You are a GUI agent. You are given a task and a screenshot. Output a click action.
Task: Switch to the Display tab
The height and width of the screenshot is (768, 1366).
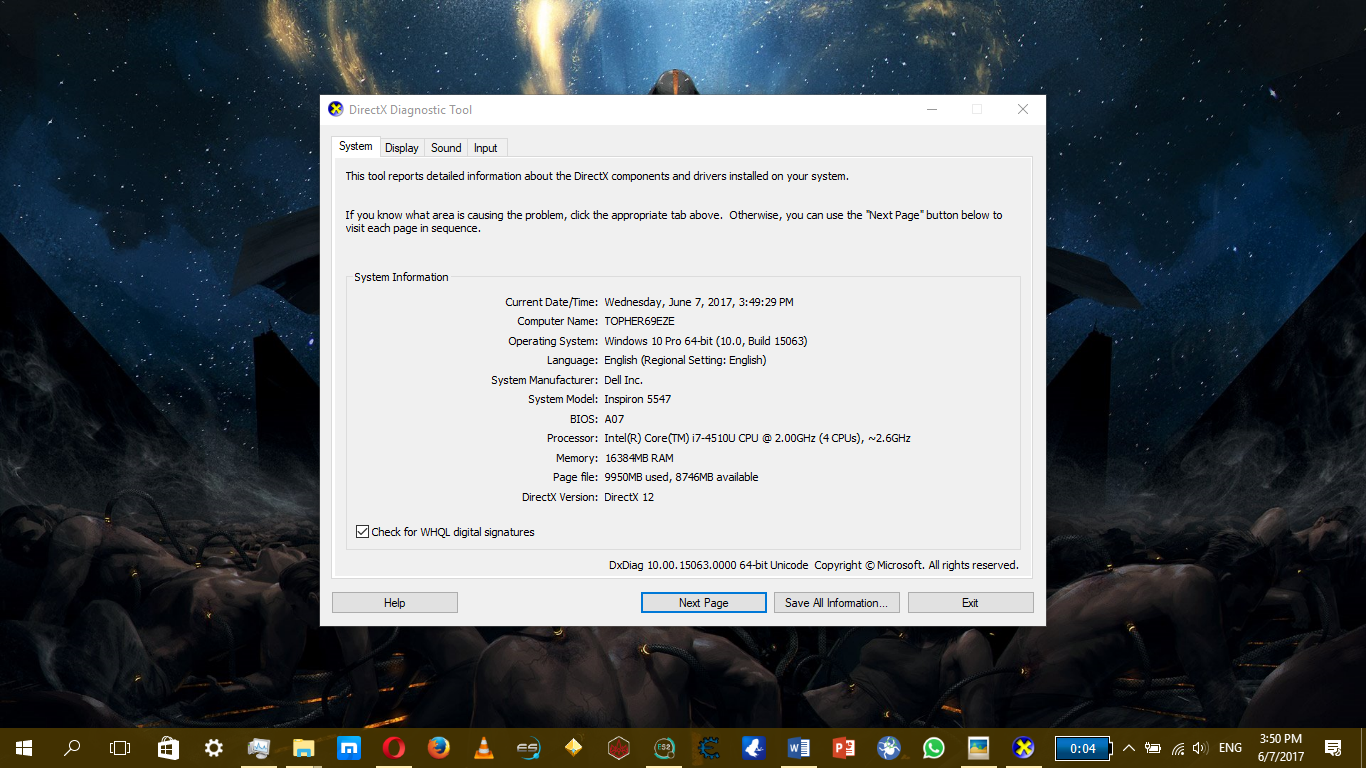click(x=402, y=148)
